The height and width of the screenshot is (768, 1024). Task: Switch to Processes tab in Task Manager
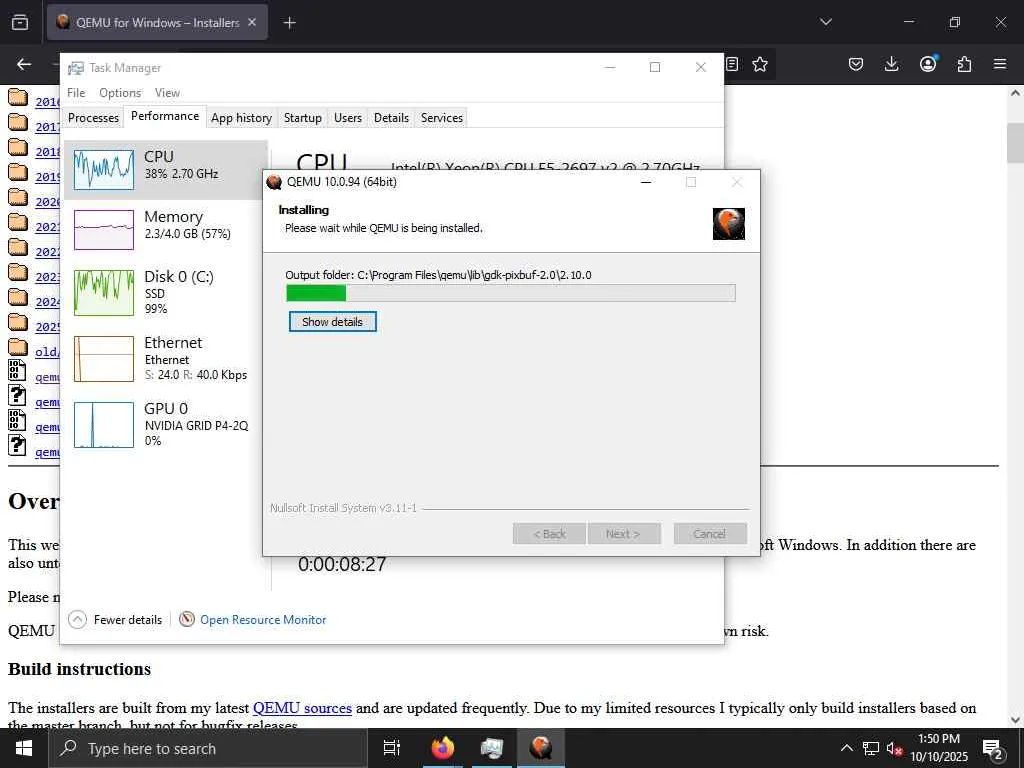coord(93,118)
